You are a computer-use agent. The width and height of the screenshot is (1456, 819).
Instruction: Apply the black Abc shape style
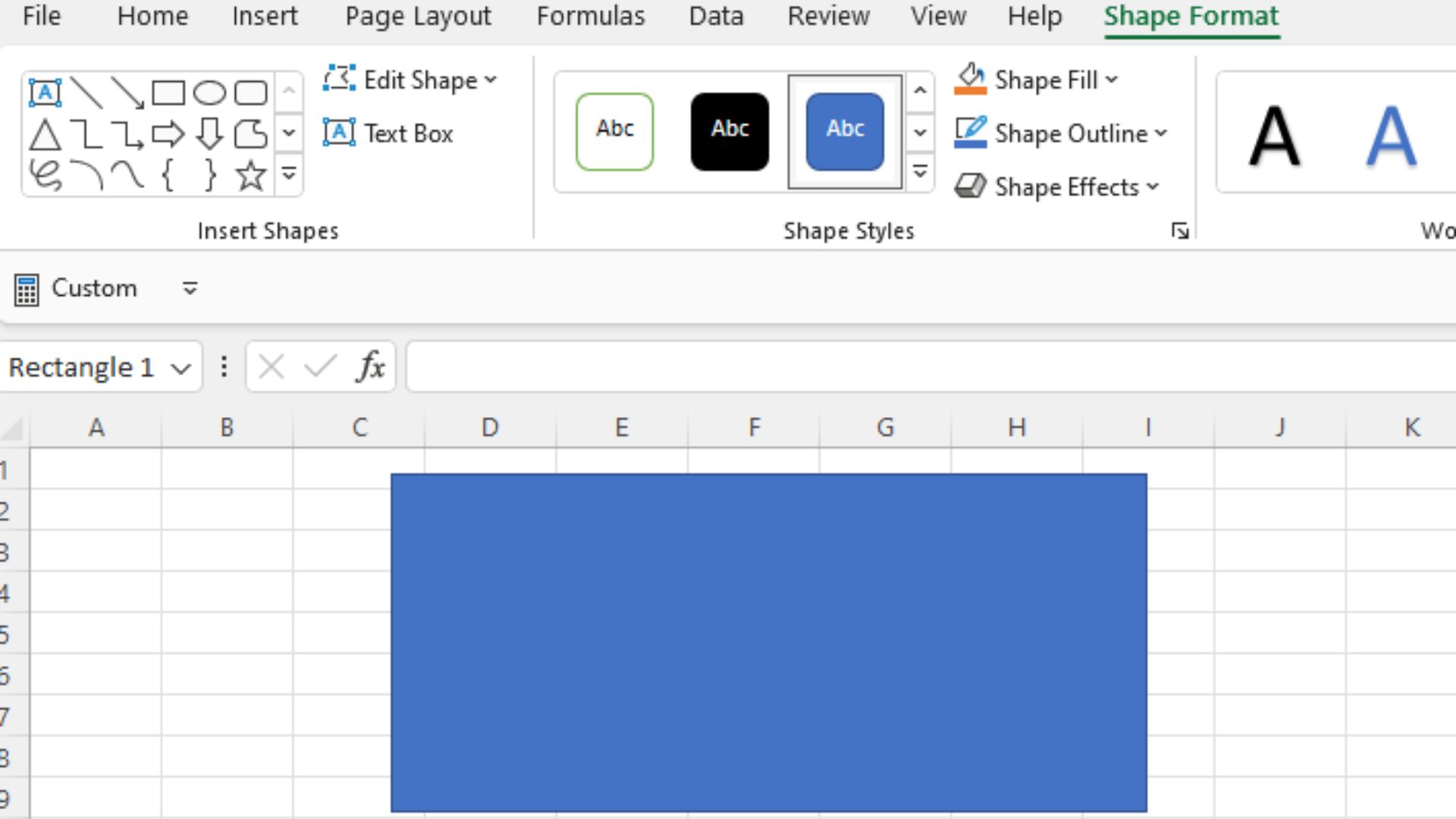point(729,130)
